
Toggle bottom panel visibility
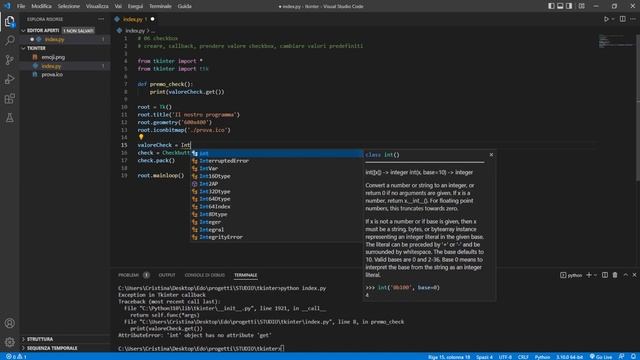point(560,6)
